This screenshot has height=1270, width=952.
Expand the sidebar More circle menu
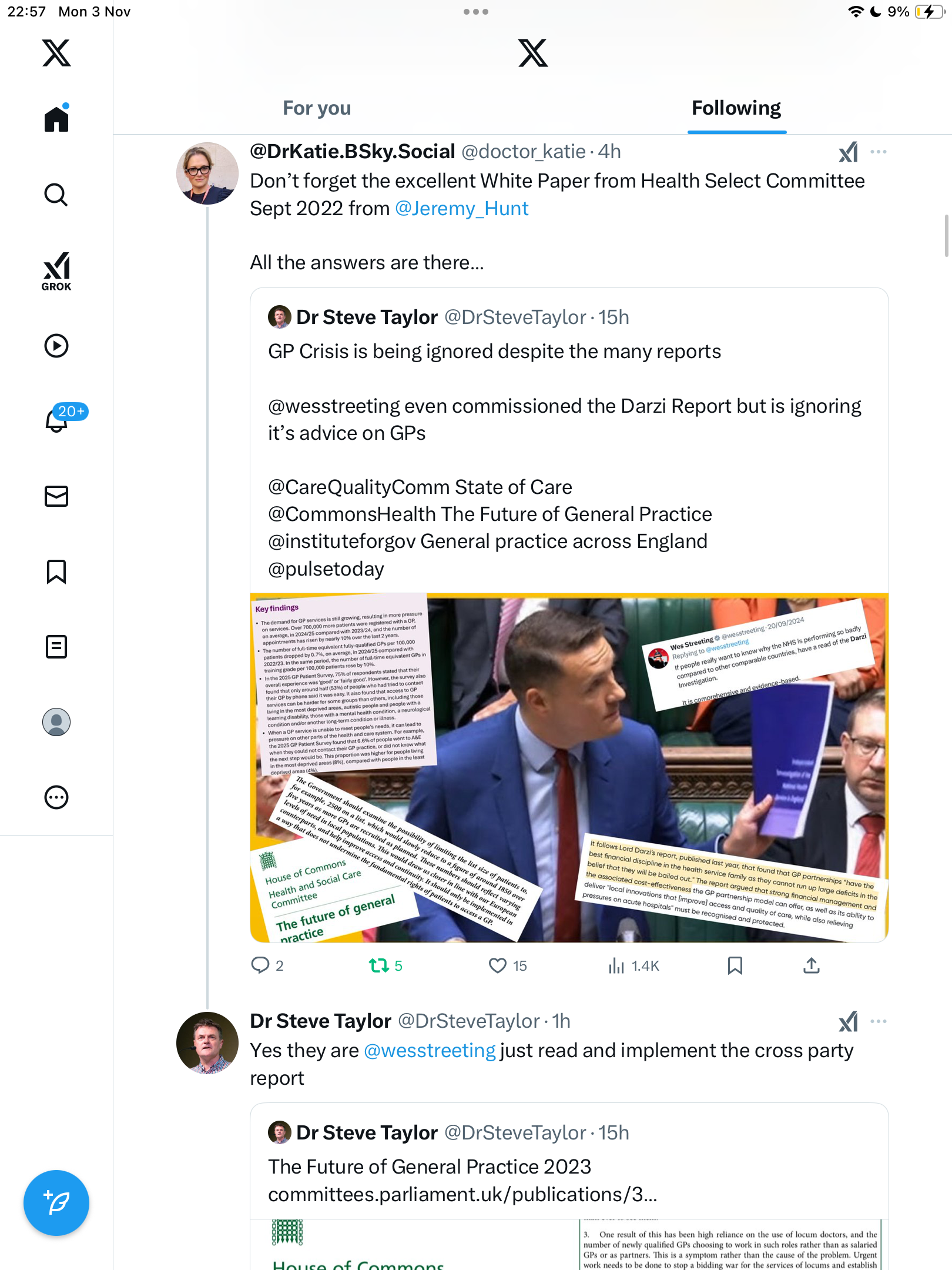(x=56, y=797)
